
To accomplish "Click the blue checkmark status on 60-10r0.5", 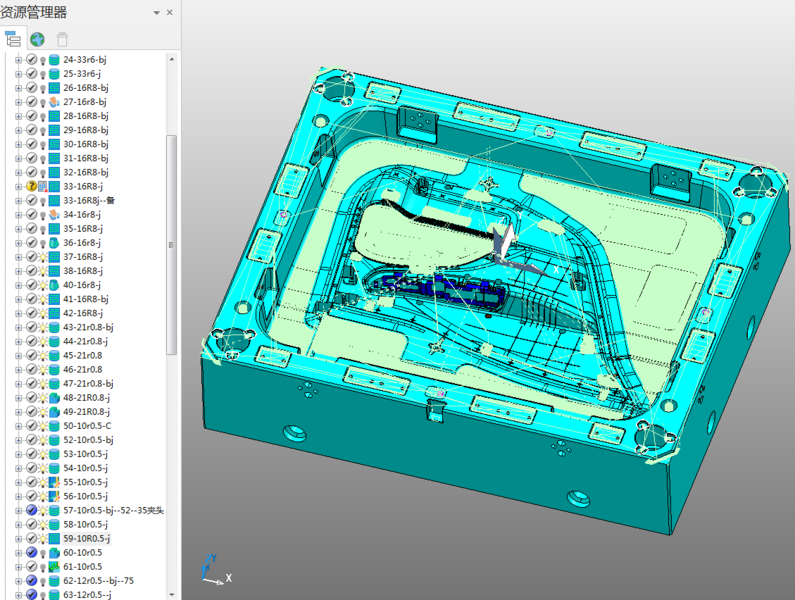I will pyautogui.click(x=31, y=552).
